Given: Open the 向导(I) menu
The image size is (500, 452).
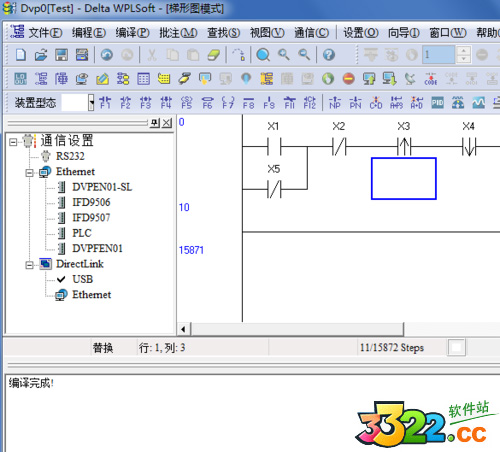Looking at the screenshot, I should (x=404, y=33).
